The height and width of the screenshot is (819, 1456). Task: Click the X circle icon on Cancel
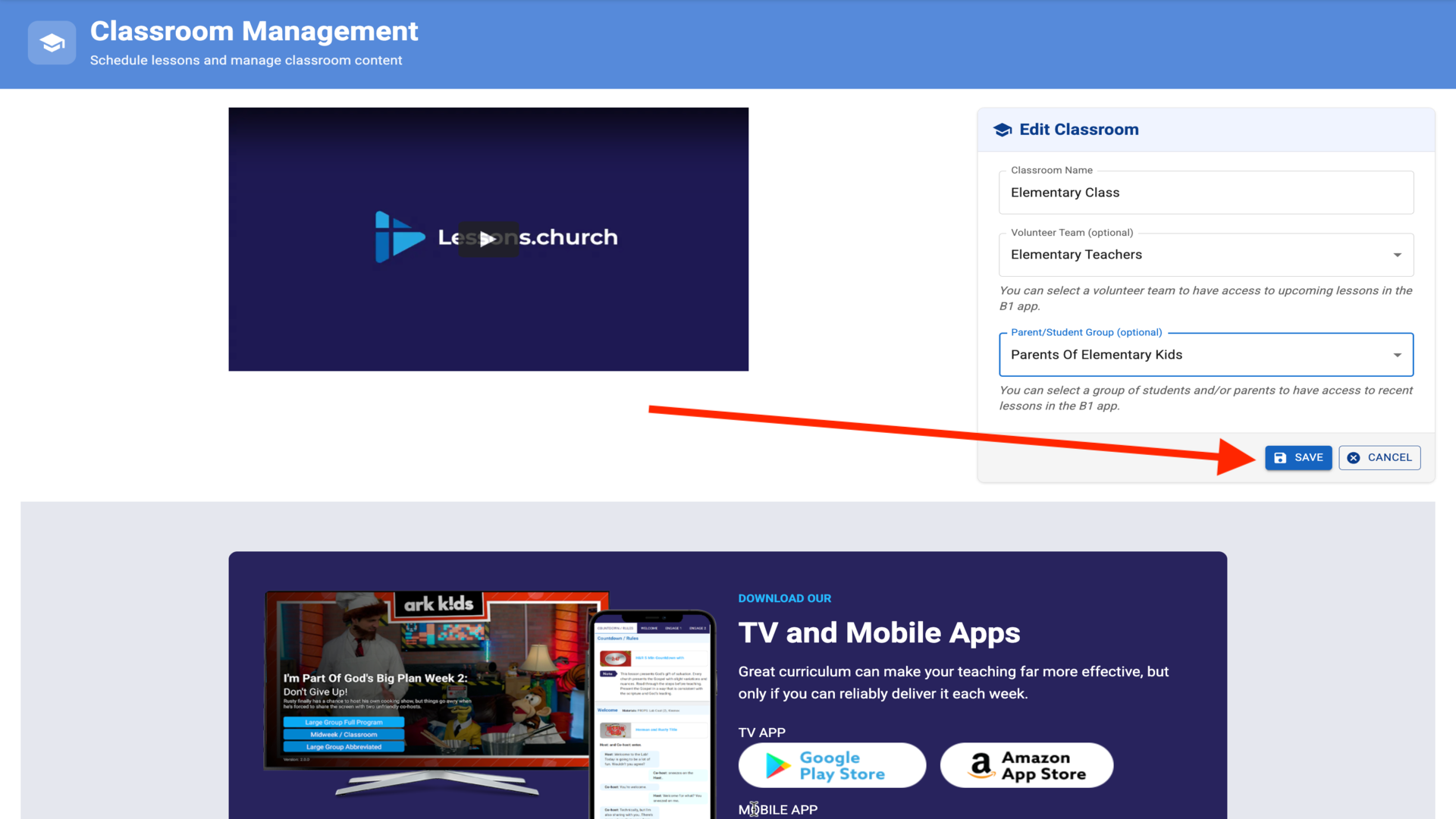click(1354, 457)
